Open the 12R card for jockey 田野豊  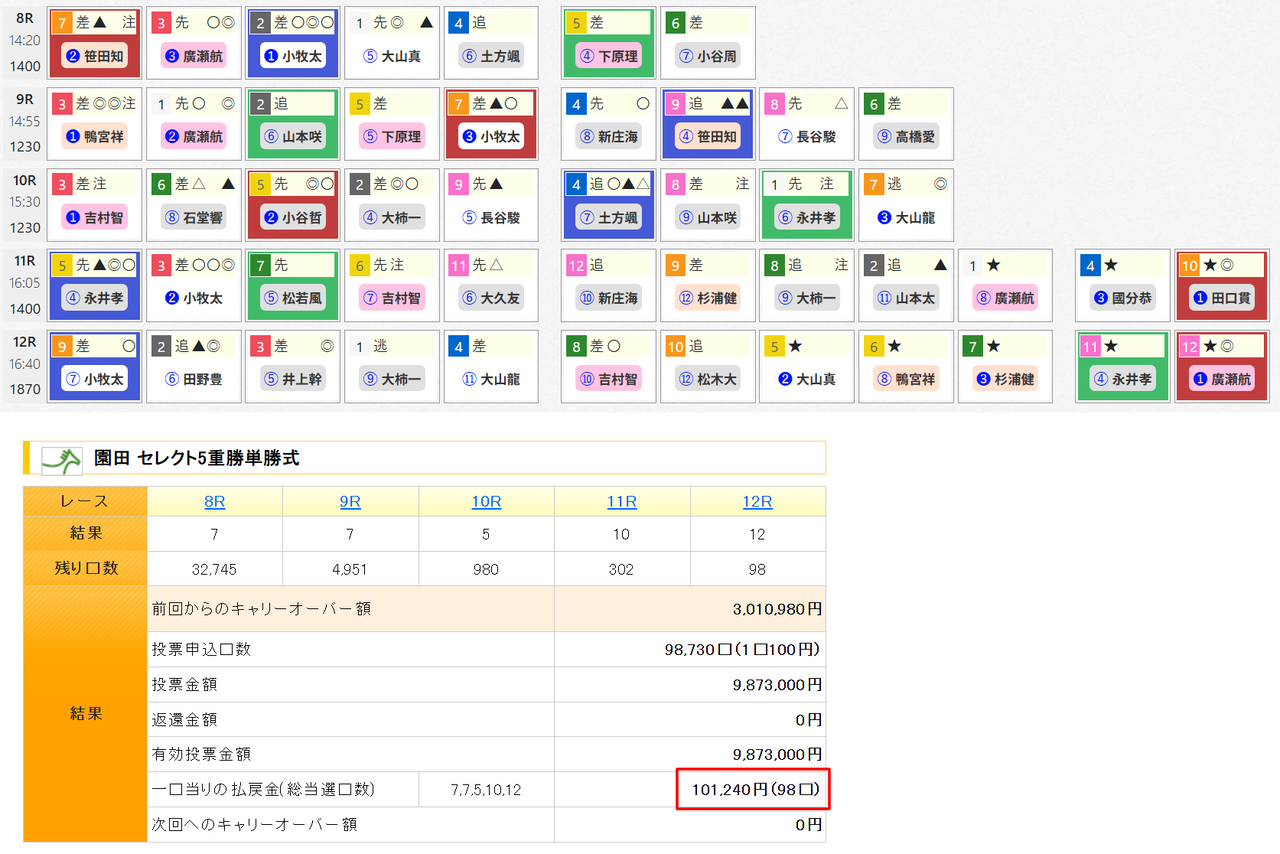tap(194, 366)
